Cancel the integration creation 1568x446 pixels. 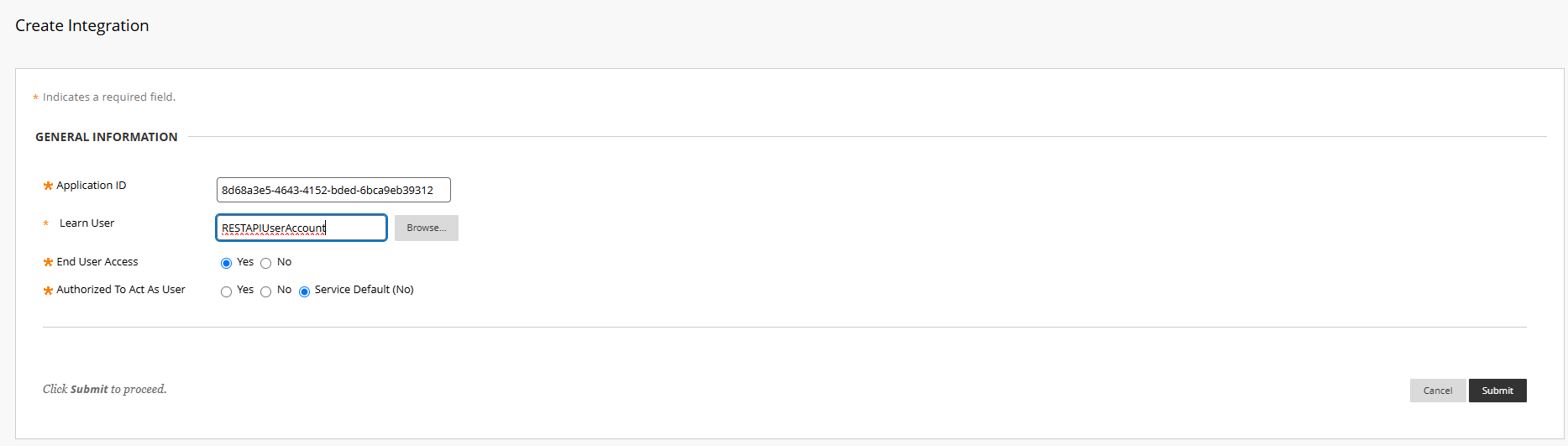1437,391
